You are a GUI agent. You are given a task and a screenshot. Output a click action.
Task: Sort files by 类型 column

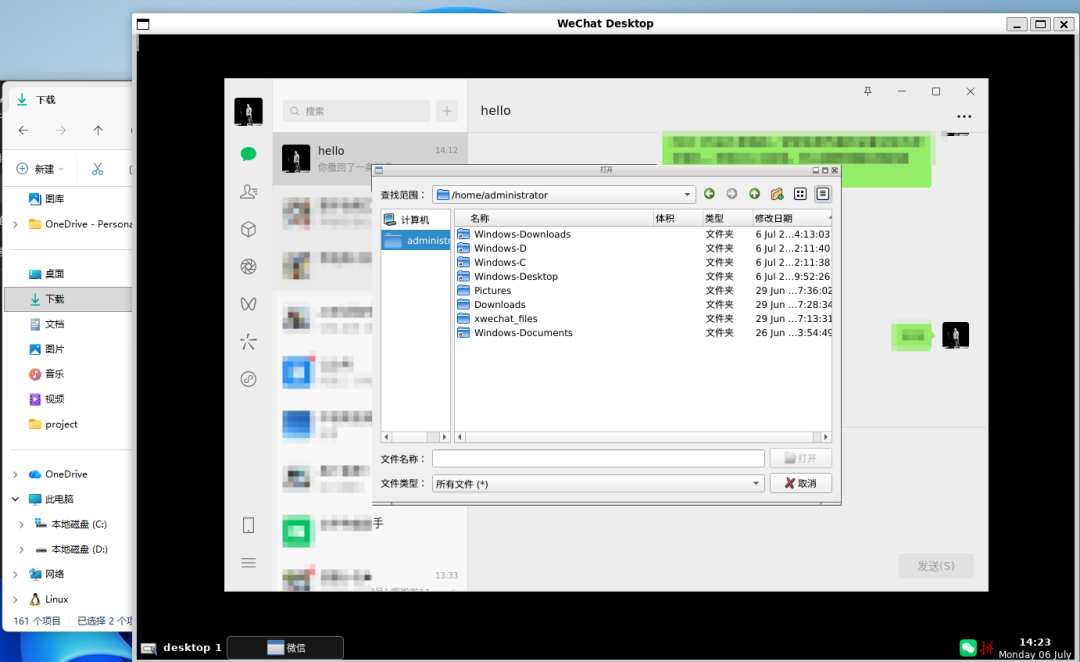click(727, 218)
